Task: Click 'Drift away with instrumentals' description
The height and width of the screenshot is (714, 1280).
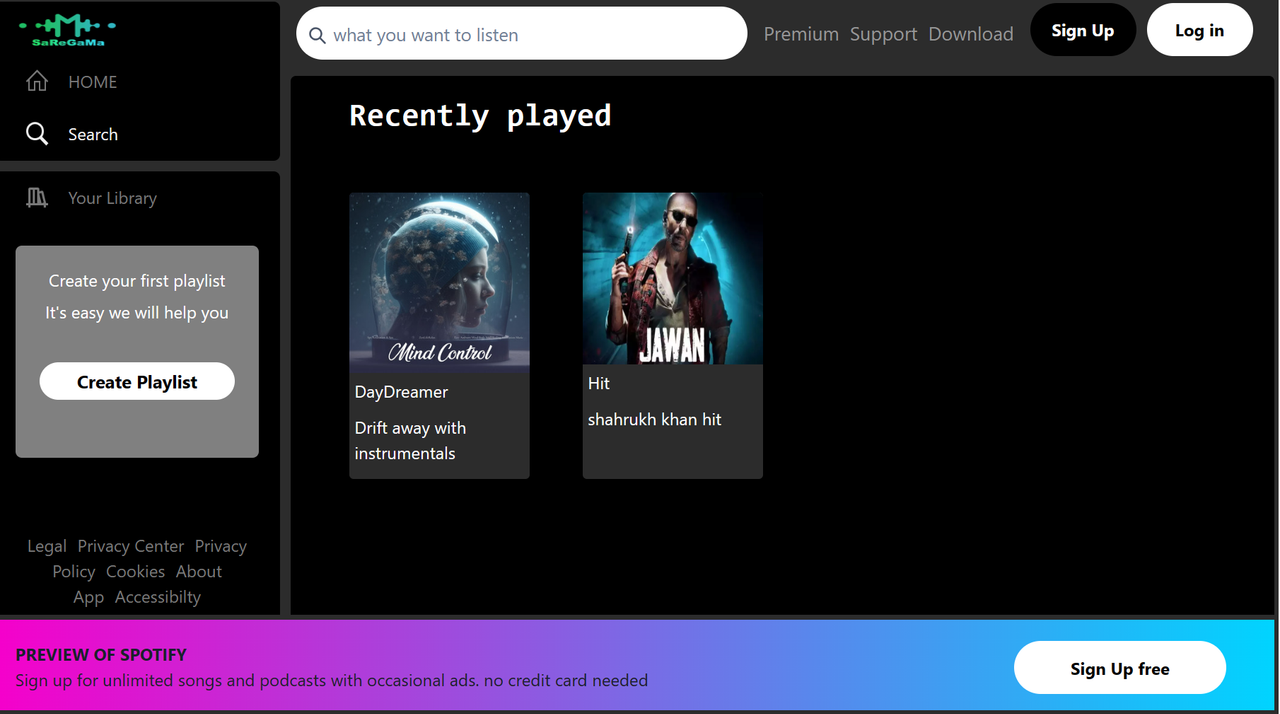Action: (x=410, y=440)
